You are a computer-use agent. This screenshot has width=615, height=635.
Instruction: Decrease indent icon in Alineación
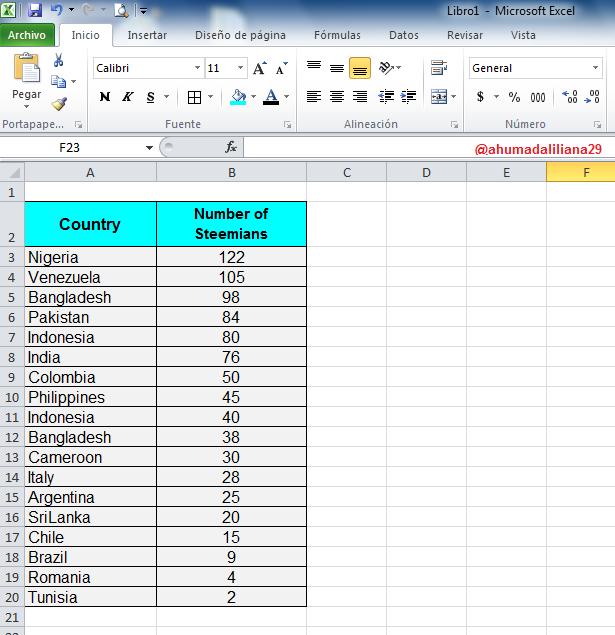point(386,97)
